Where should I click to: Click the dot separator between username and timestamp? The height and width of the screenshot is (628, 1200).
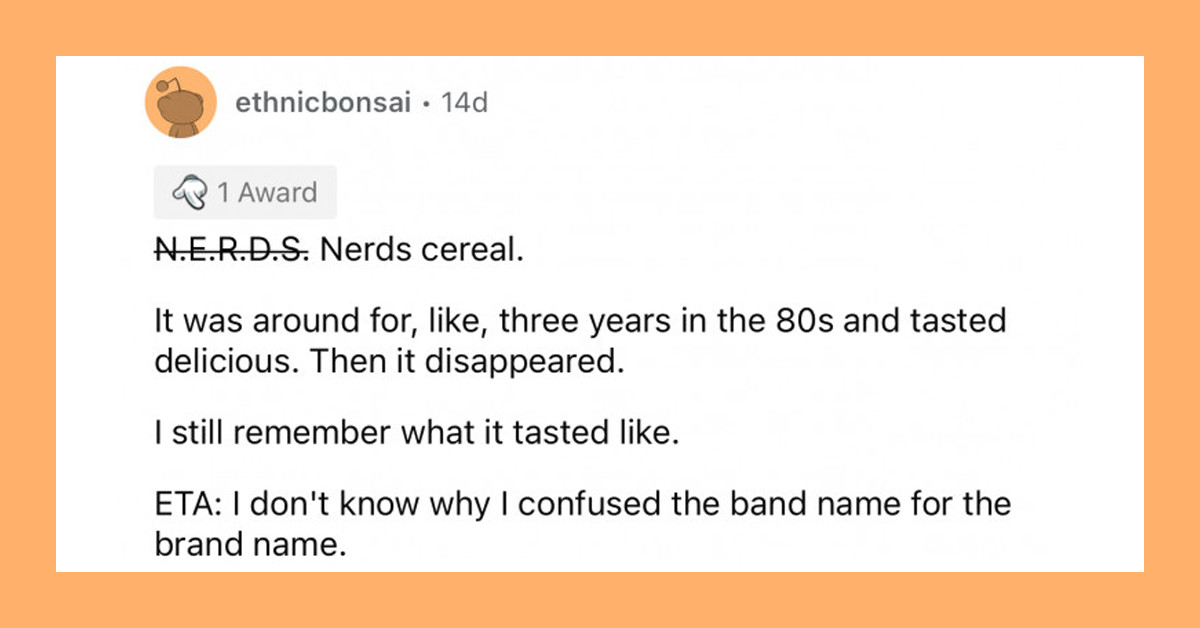click(x=426, y=101)
